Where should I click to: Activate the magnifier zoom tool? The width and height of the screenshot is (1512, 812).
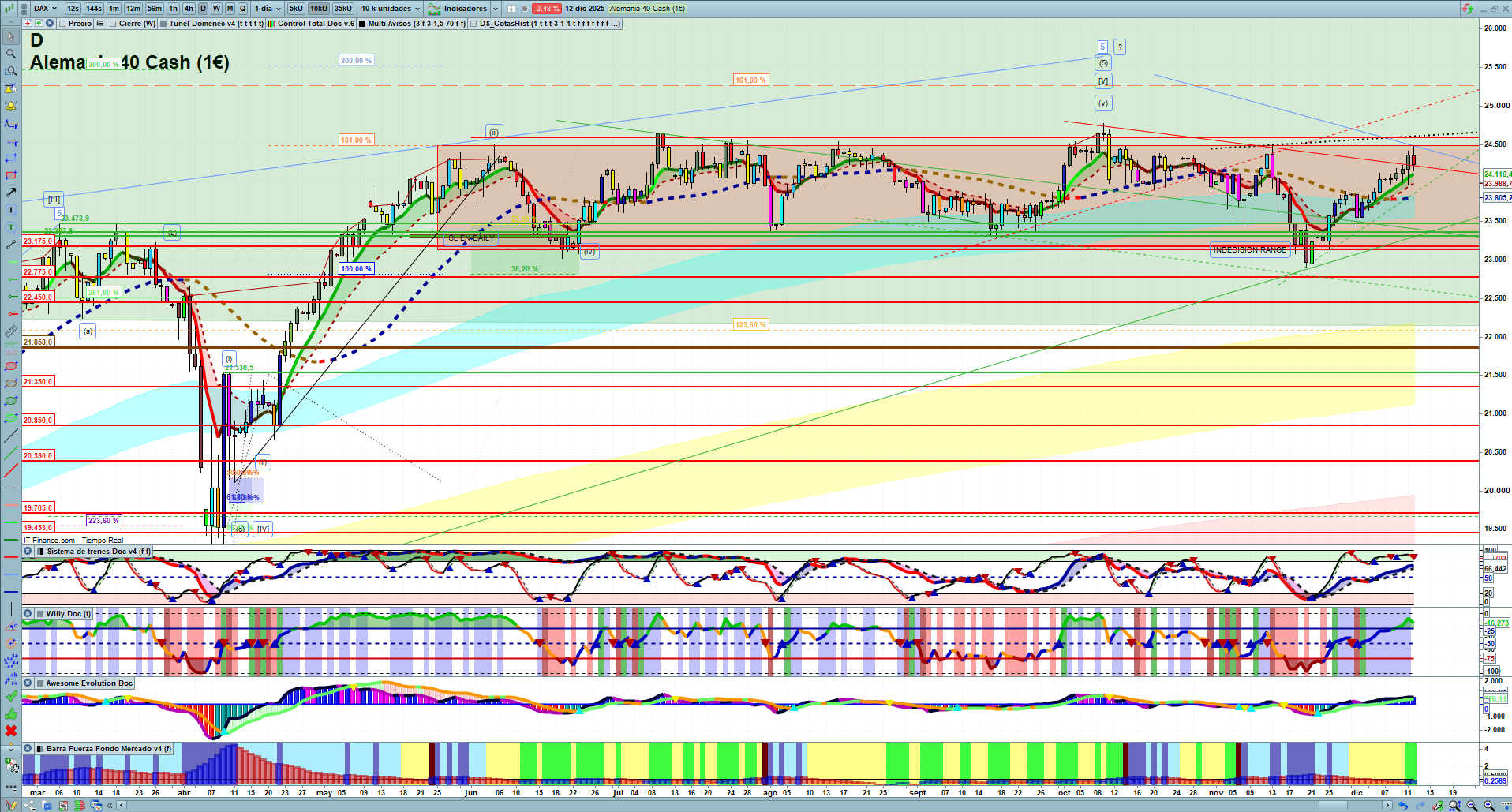[10, 54]
